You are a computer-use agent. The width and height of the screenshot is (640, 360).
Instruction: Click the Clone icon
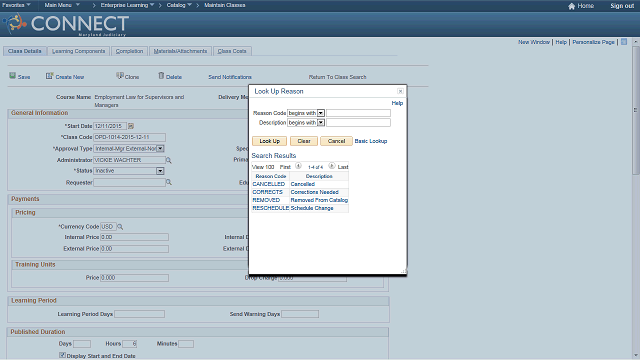(x=120, y=76)
